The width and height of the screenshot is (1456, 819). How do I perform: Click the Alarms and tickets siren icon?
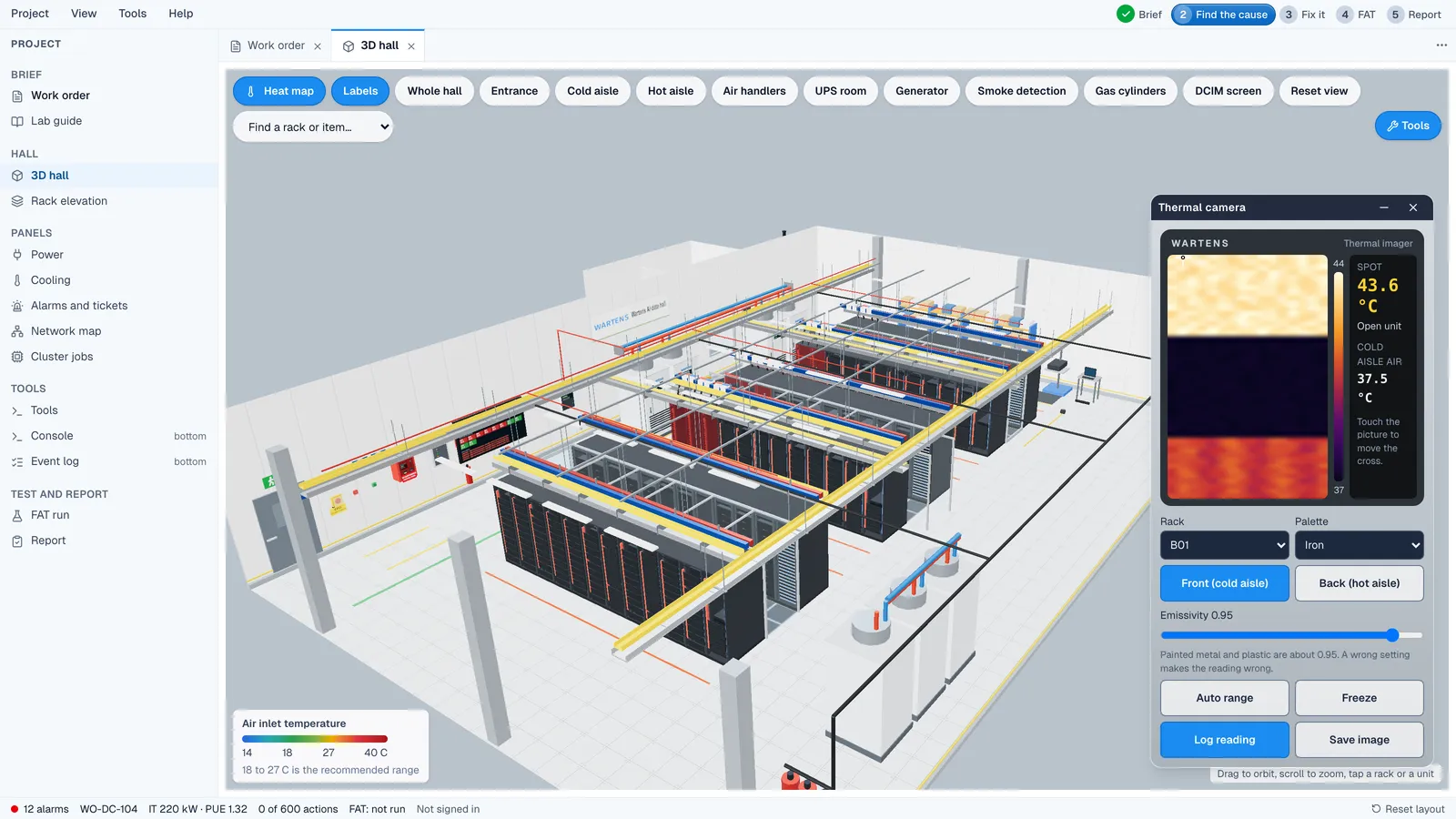(17, 306)
